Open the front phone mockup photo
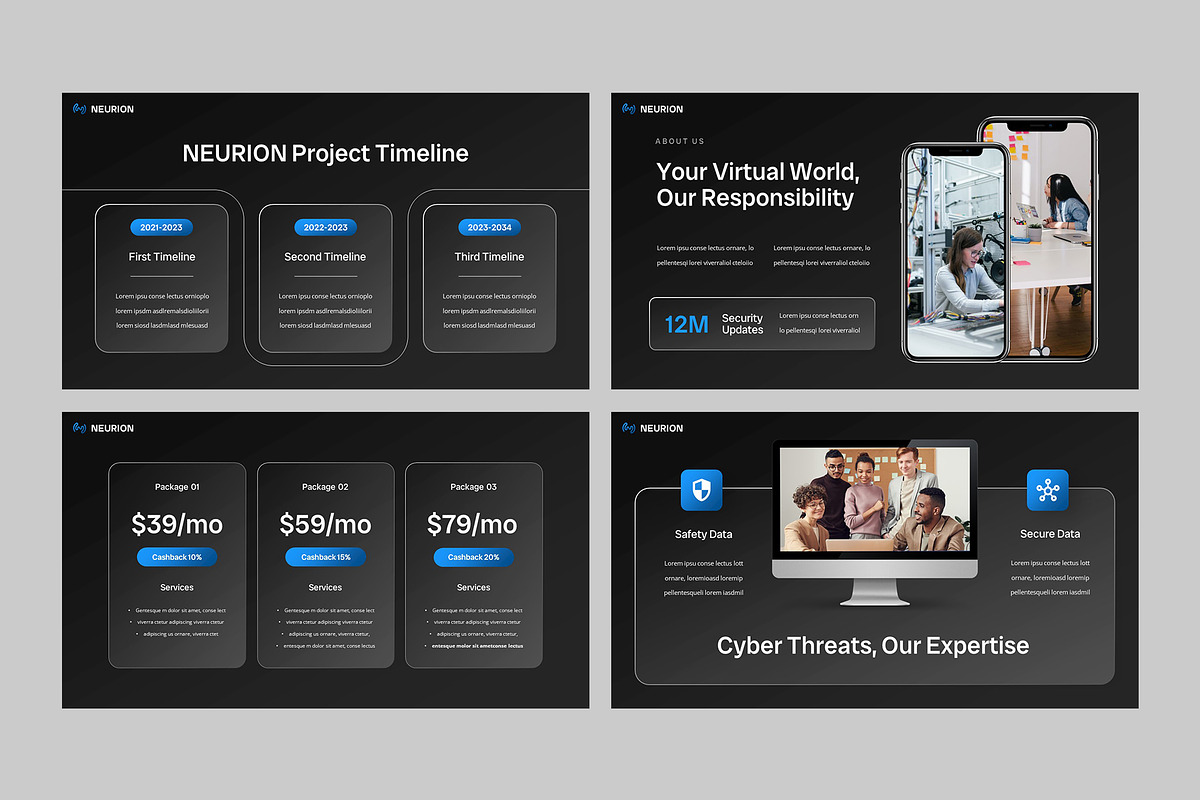Screen dimensions: 1200x800 point(954,255)
